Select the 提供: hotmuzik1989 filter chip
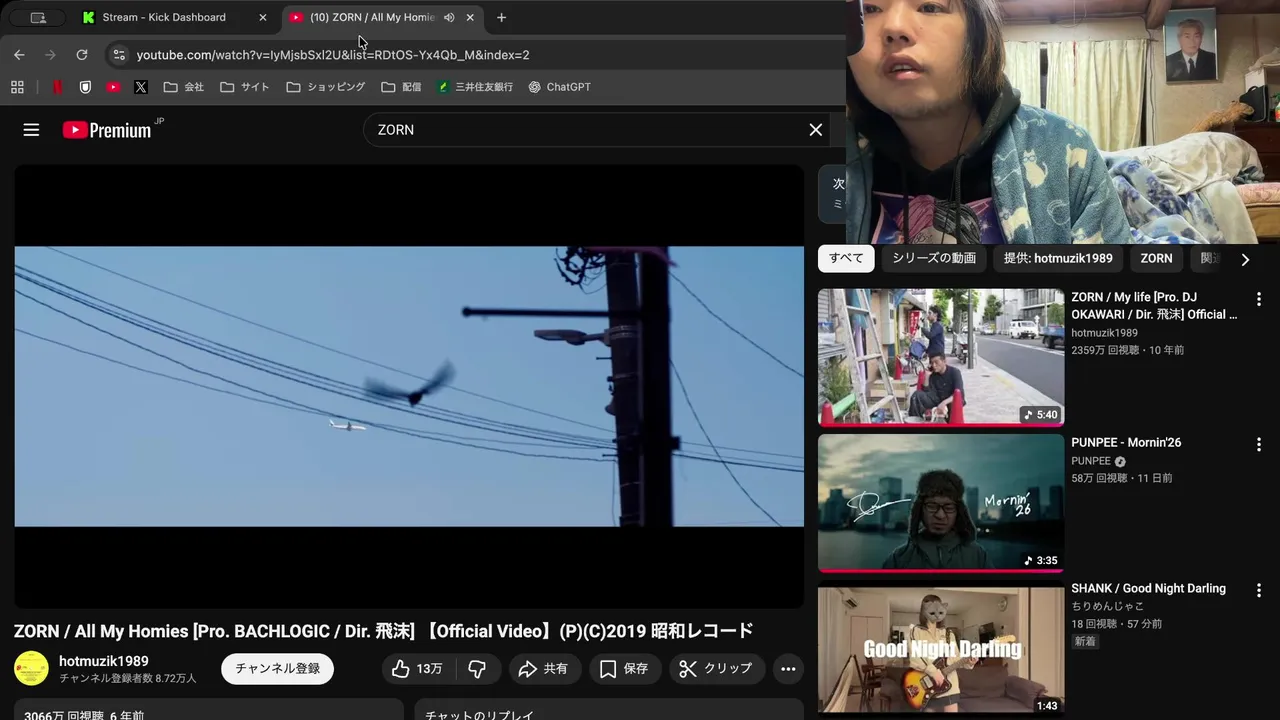This screenshot has height=720, width=1280. (x=1058, y=258)
